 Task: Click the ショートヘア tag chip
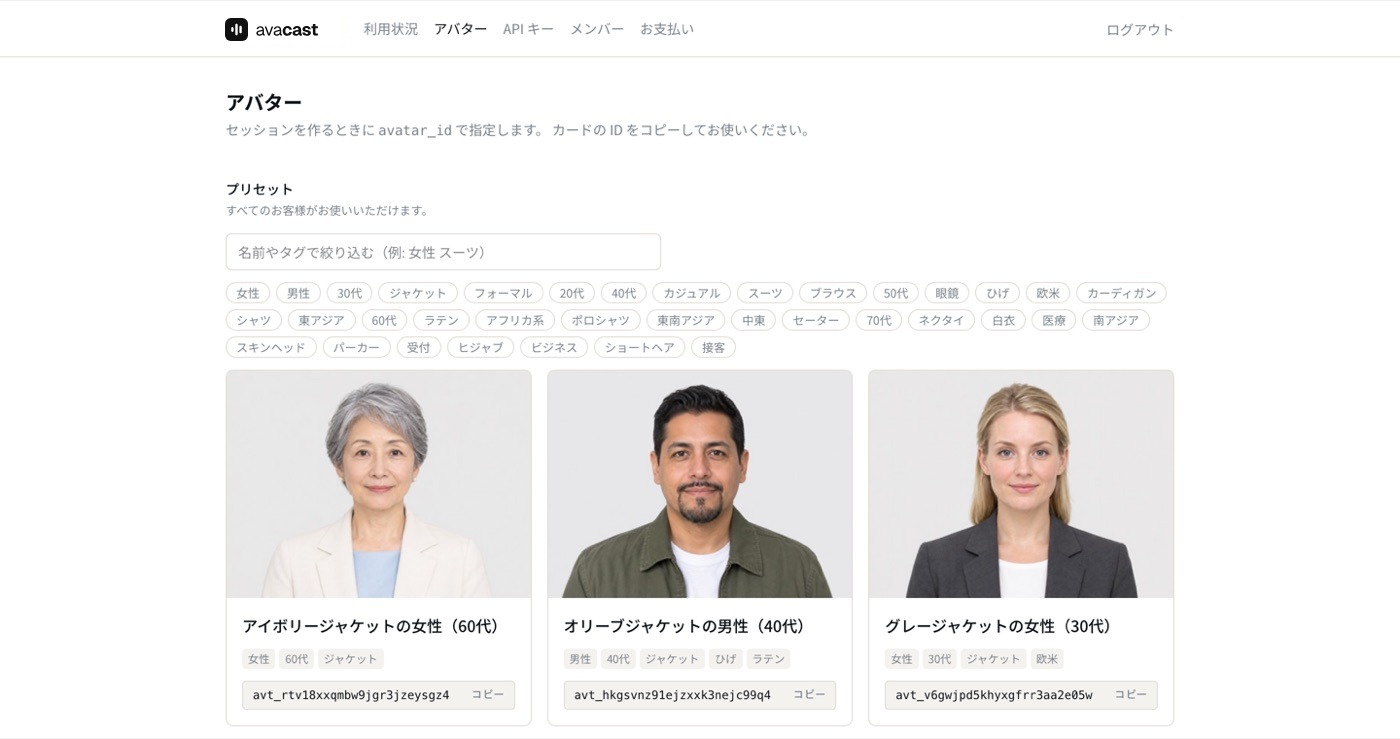click(x=639, y=347)
